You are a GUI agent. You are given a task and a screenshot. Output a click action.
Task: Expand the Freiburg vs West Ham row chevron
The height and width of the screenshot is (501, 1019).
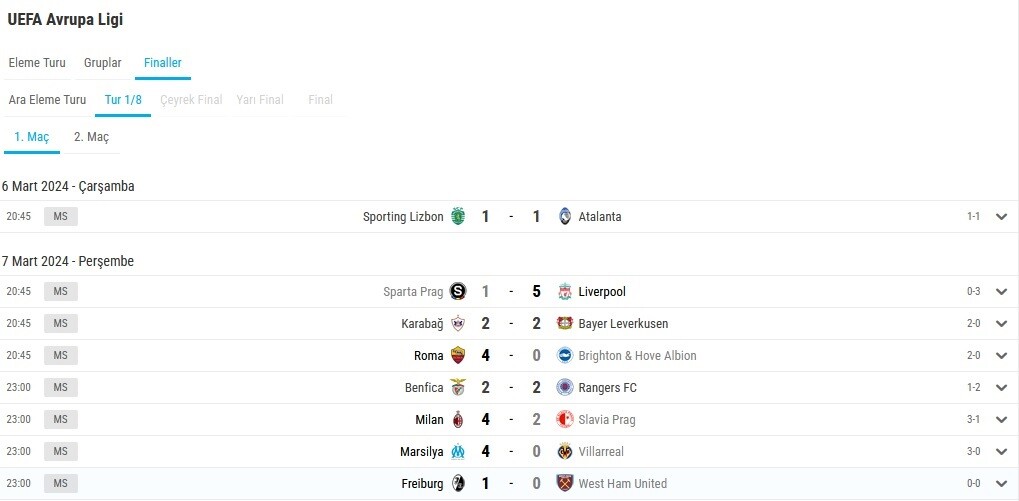[1001, 483]
